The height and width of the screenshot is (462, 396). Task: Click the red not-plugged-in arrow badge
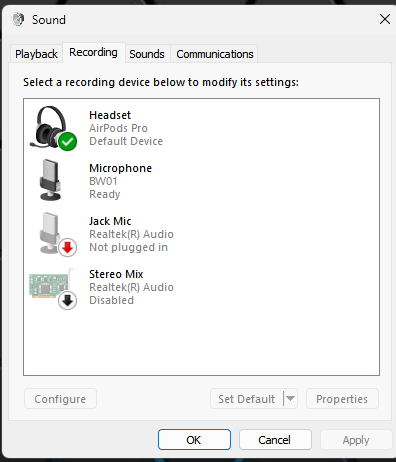click(x=68, y=247)
